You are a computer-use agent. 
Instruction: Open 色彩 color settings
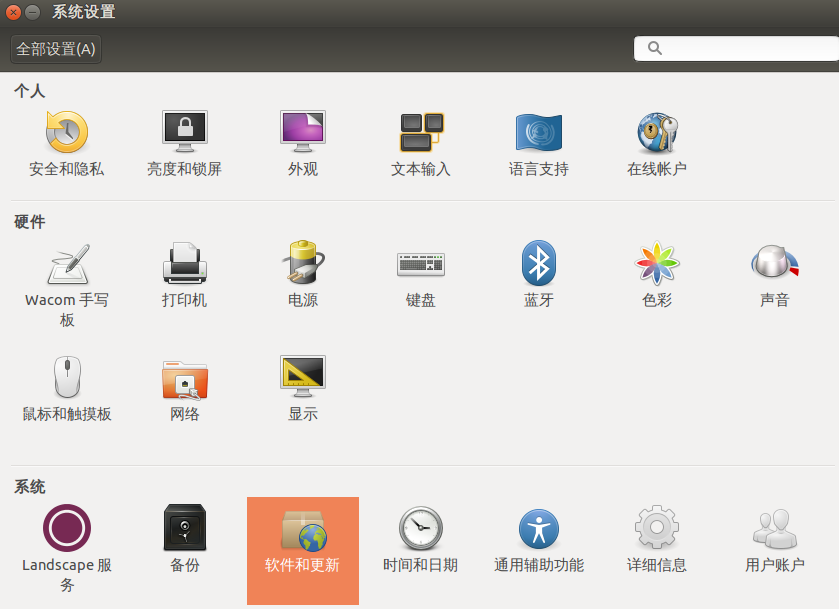657,275
